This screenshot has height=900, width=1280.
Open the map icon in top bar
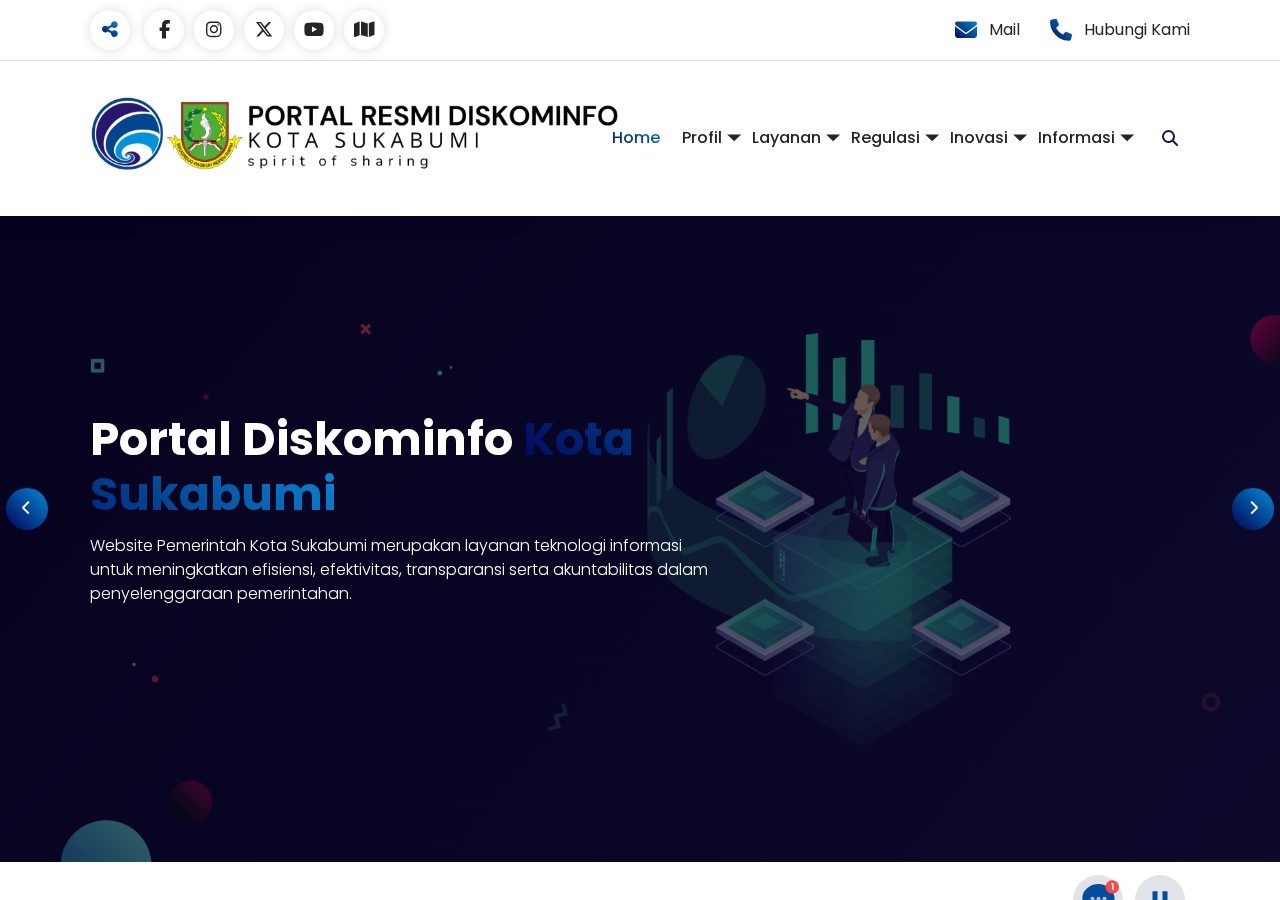point(364,30)
